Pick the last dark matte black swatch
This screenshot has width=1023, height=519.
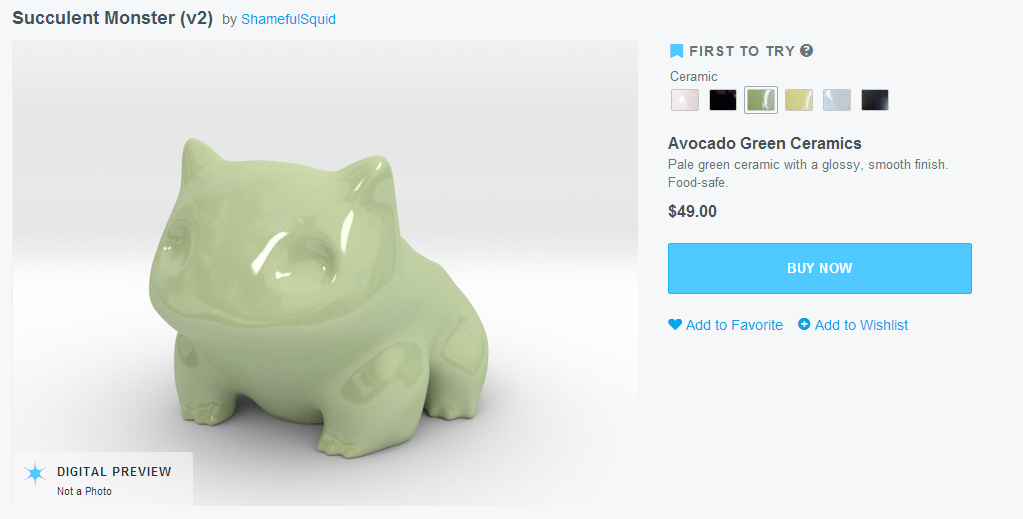coord(875,100)
